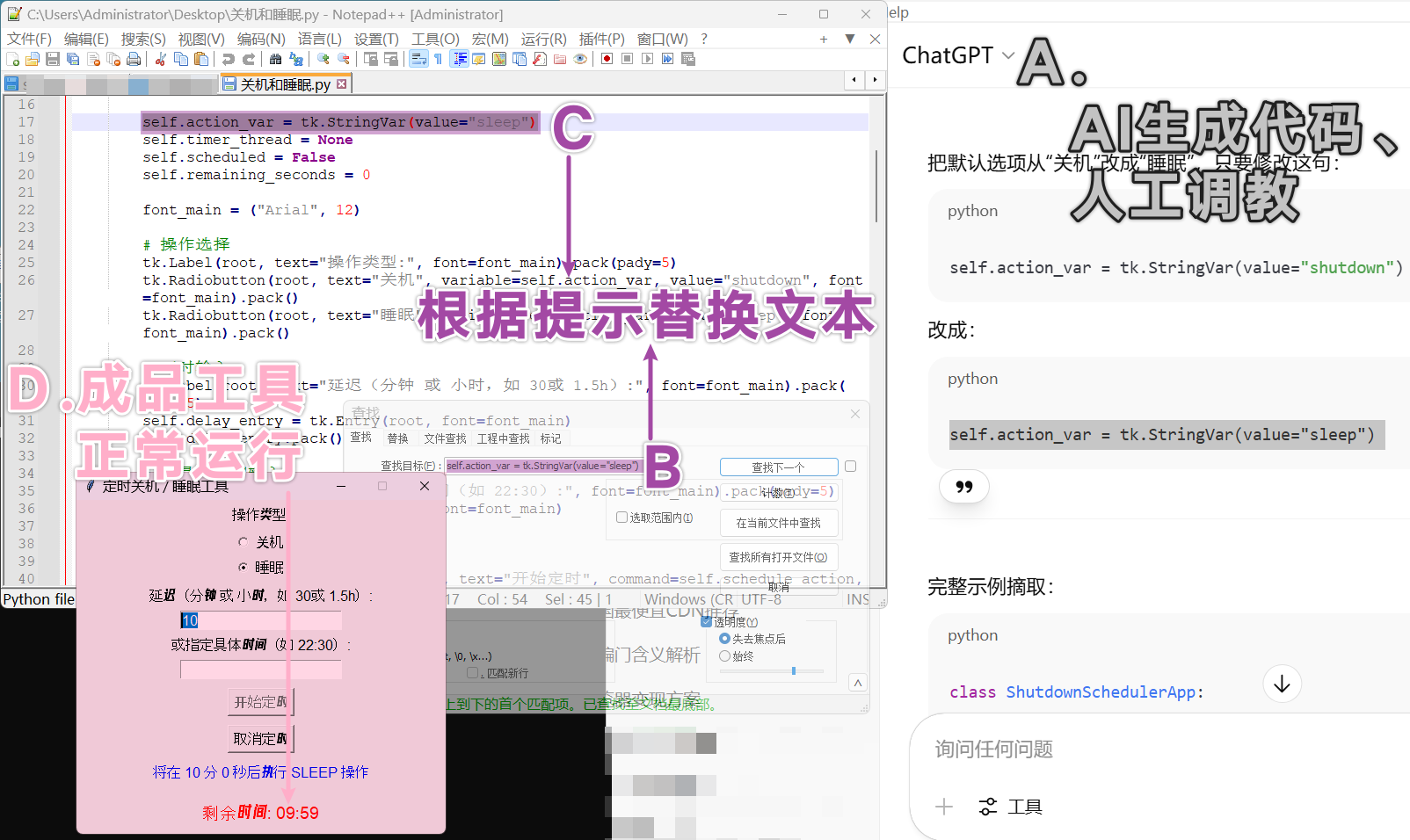Click the Paste toolbar icon
1410x840 pixels.
pyautogui.click(x=201, y=59)
